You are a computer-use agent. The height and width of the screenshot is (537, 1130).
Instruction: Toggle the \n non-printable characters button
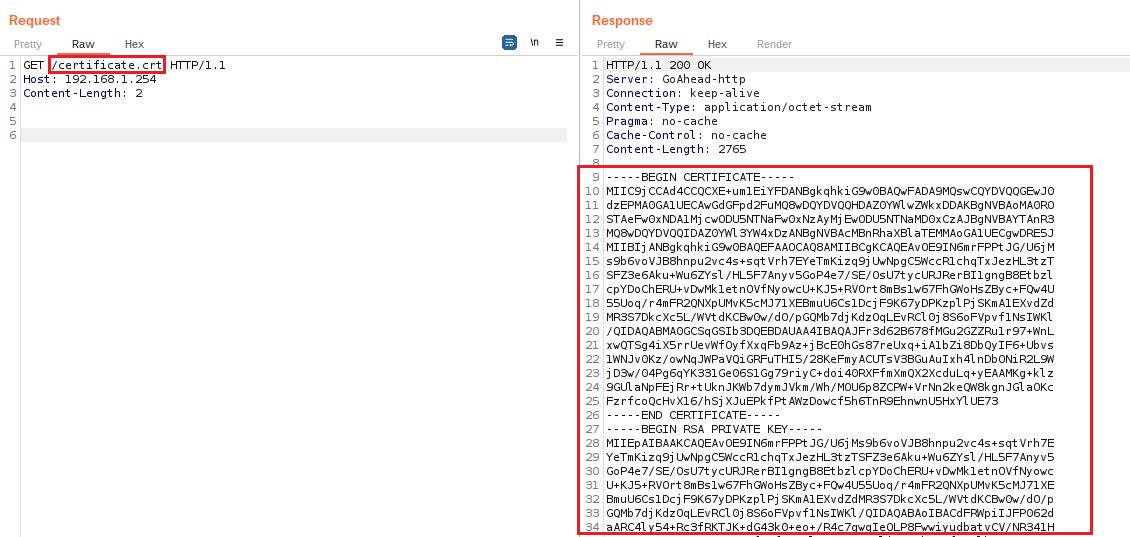tap(535, 43)
